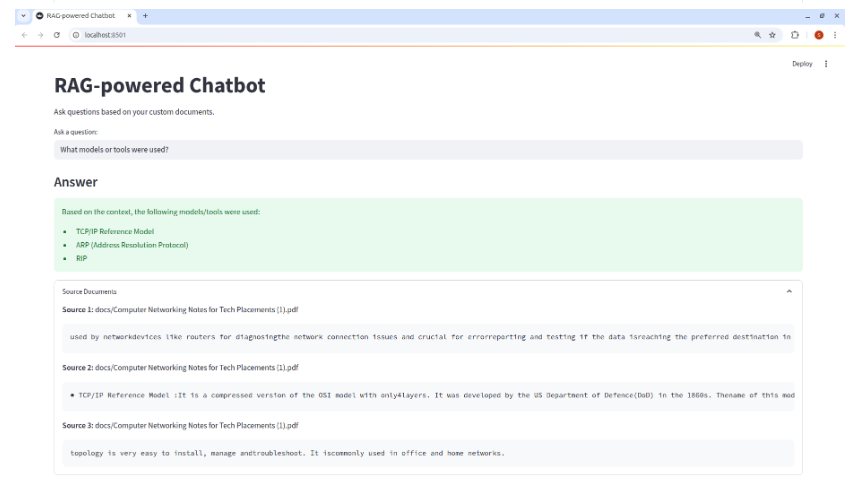Click the Source 1 code text block
Image resolution: width=846 pixels, height=481 pixels.
pos(428,337)
